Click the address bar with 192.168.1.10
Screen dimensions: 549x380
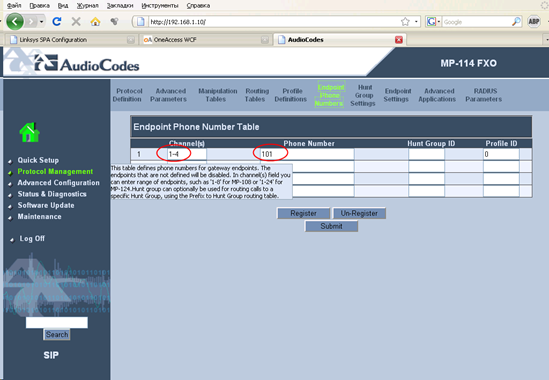click(x=273, y=22)
